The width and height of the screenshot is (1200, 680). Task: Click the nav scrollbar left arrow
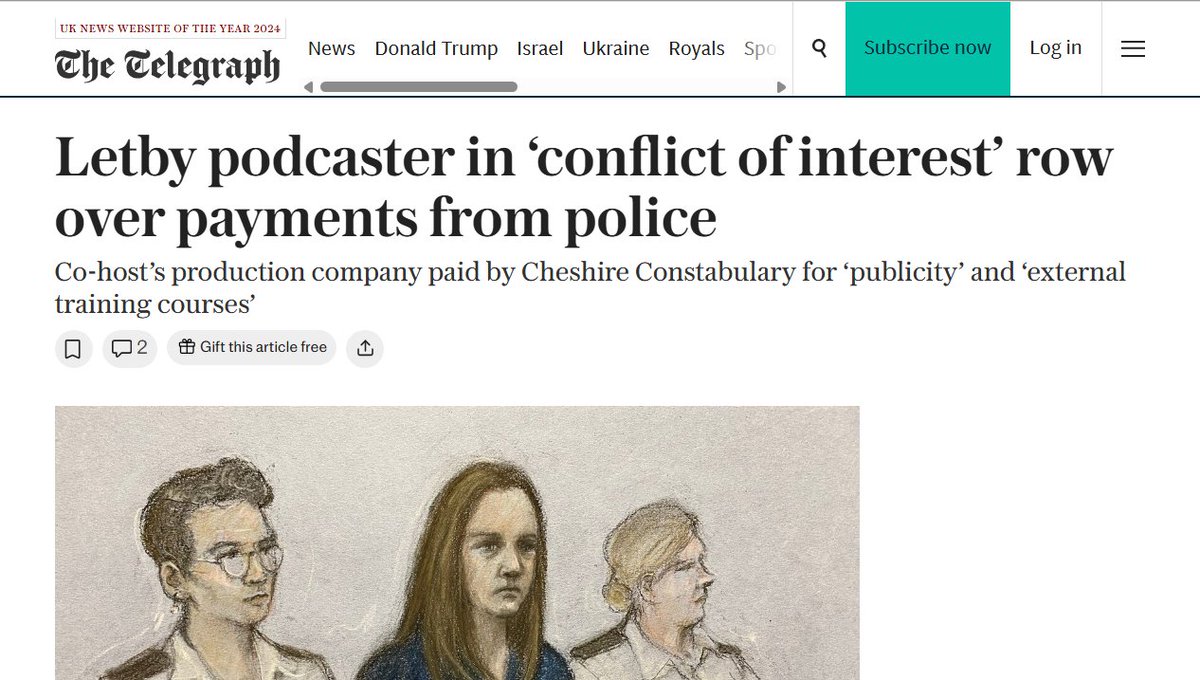click(x=308, y=87)
